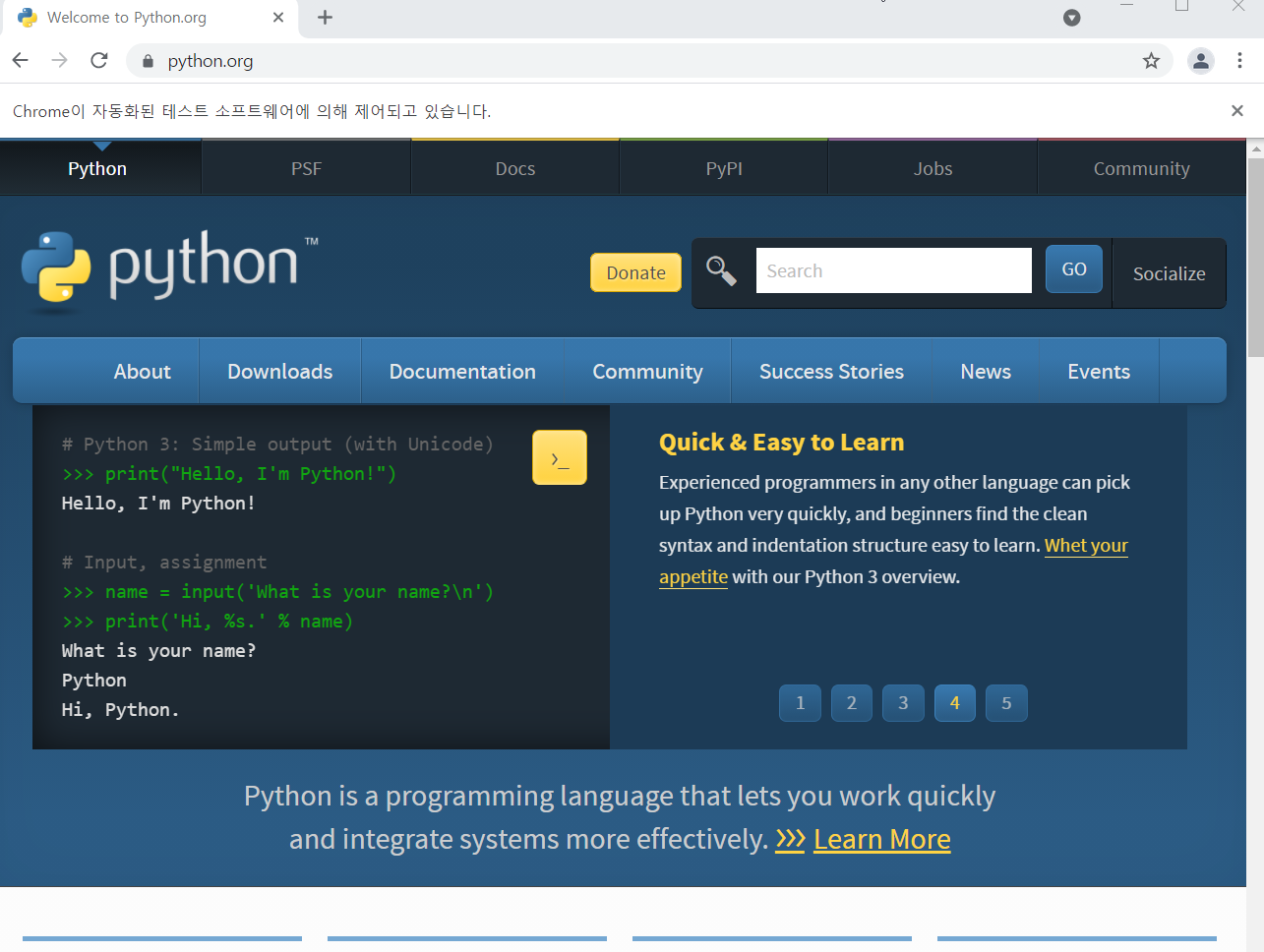Click the browser back arrow
Screen dimensions: 1264x952
pyautogui.click(x=21, y=60)
